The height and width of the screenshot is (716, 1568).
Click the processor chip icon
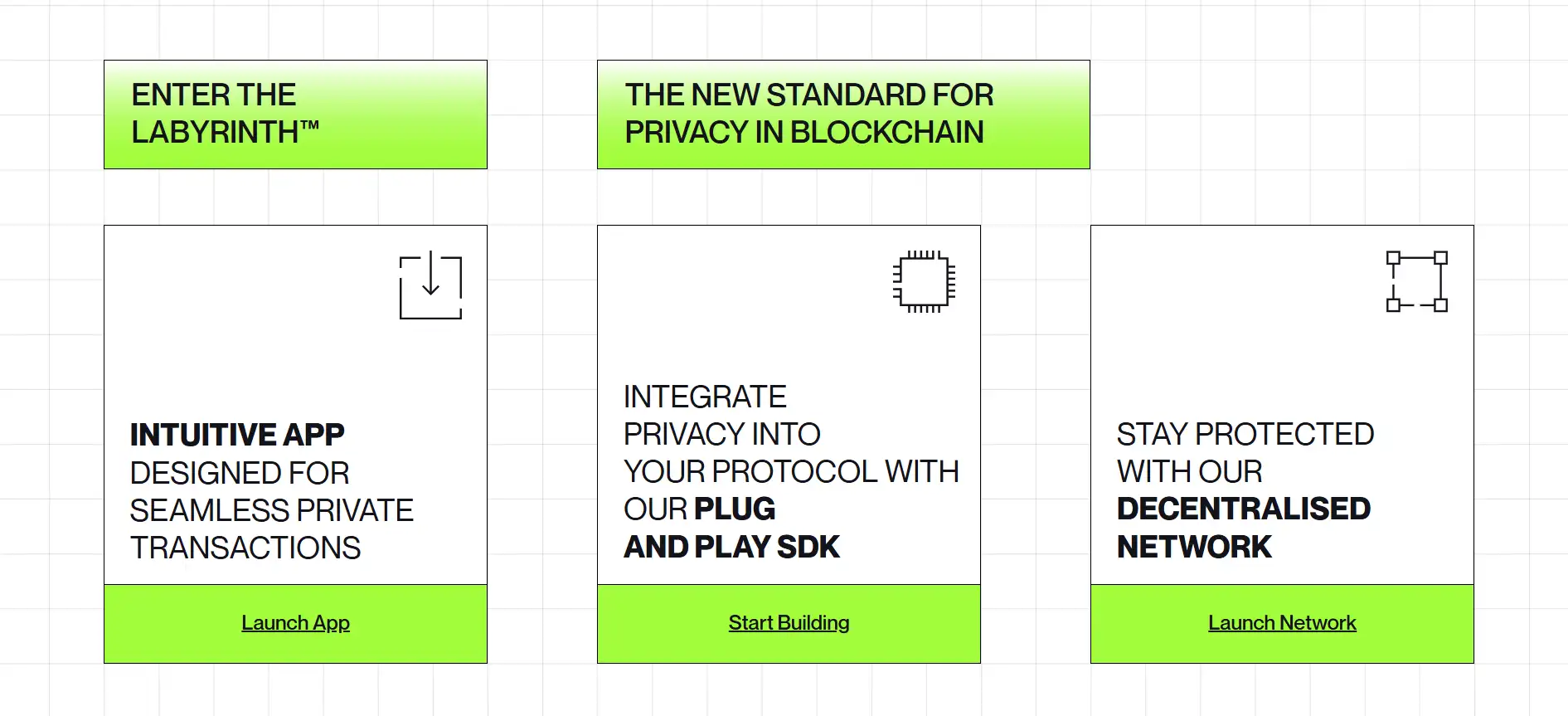924,281
